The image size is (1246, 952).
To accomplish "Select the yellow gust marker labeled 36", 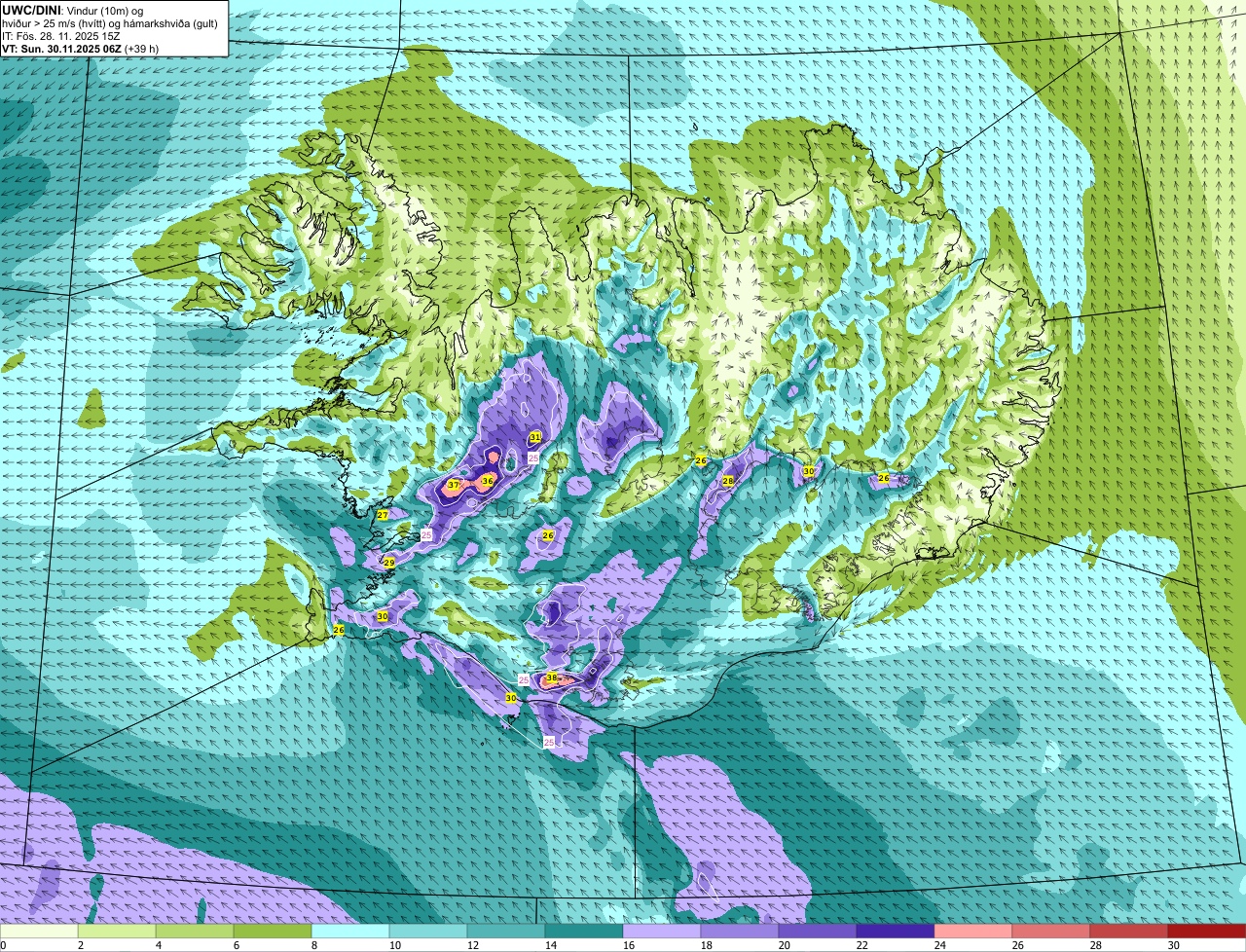I will [488, 481].
